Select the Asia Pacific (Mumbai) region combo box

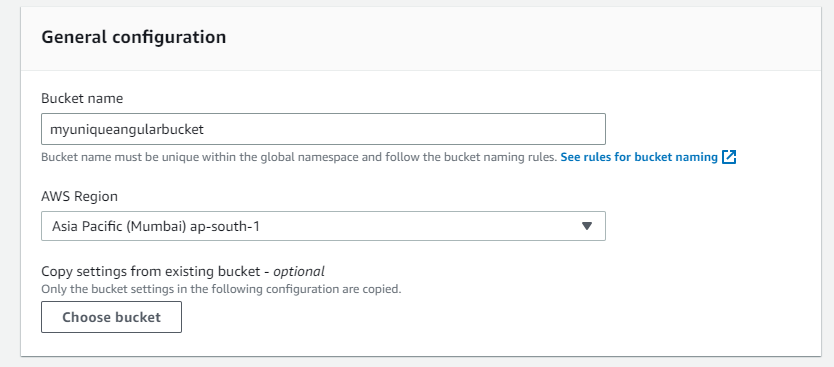(323, 226)
